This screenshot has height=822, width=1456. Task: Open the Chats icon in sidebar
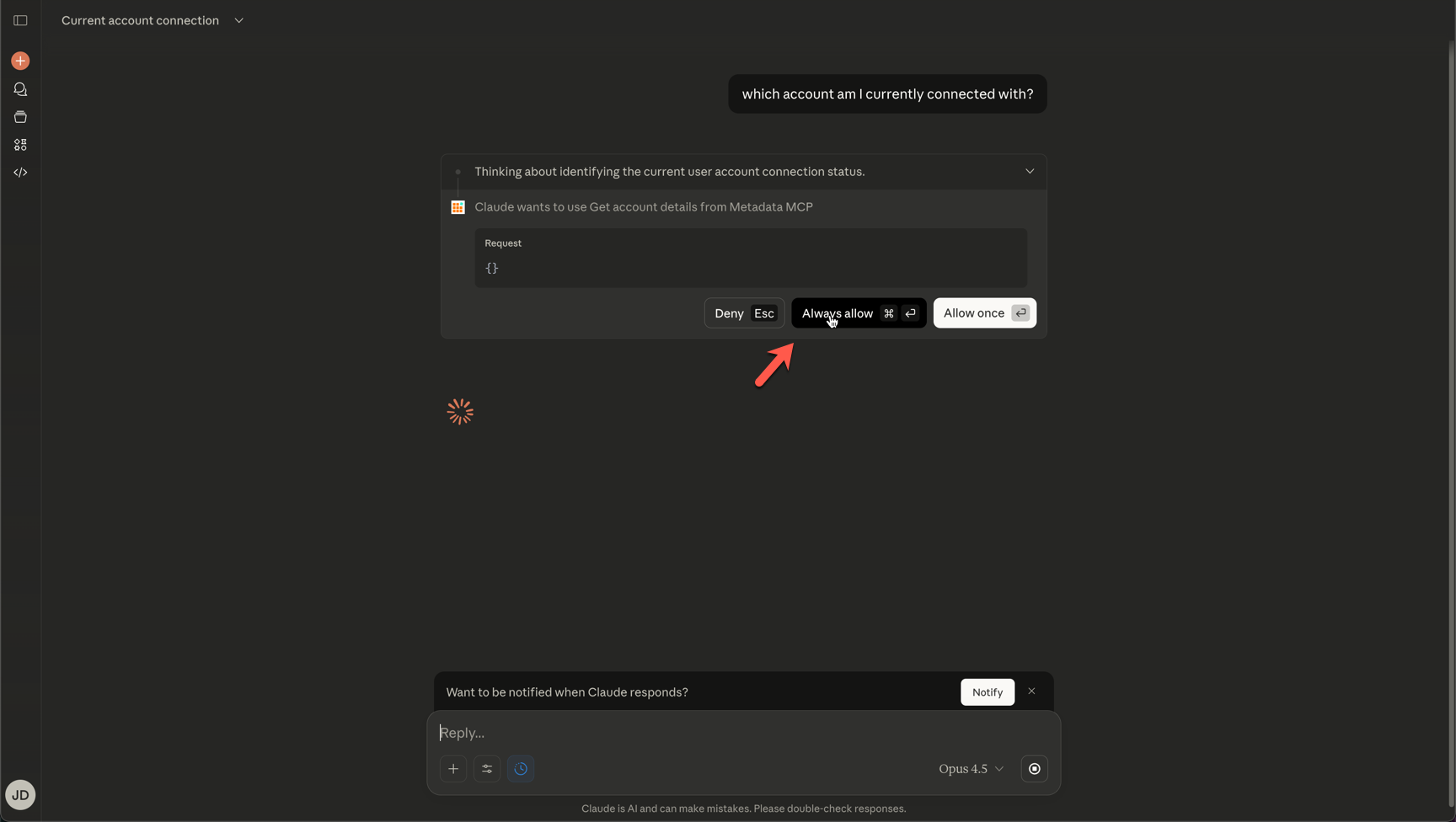click(20, 89)
